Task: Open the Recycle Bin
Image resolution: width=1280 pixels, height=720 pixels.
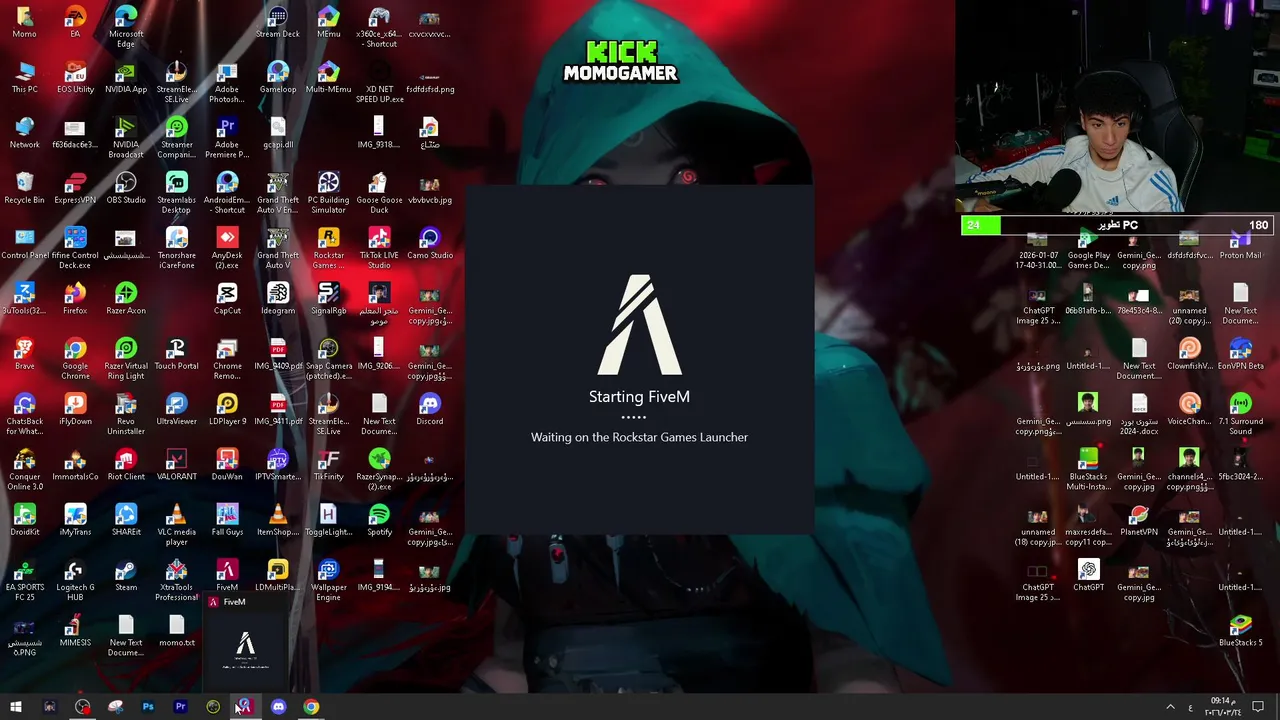Action: click(24, 188)
